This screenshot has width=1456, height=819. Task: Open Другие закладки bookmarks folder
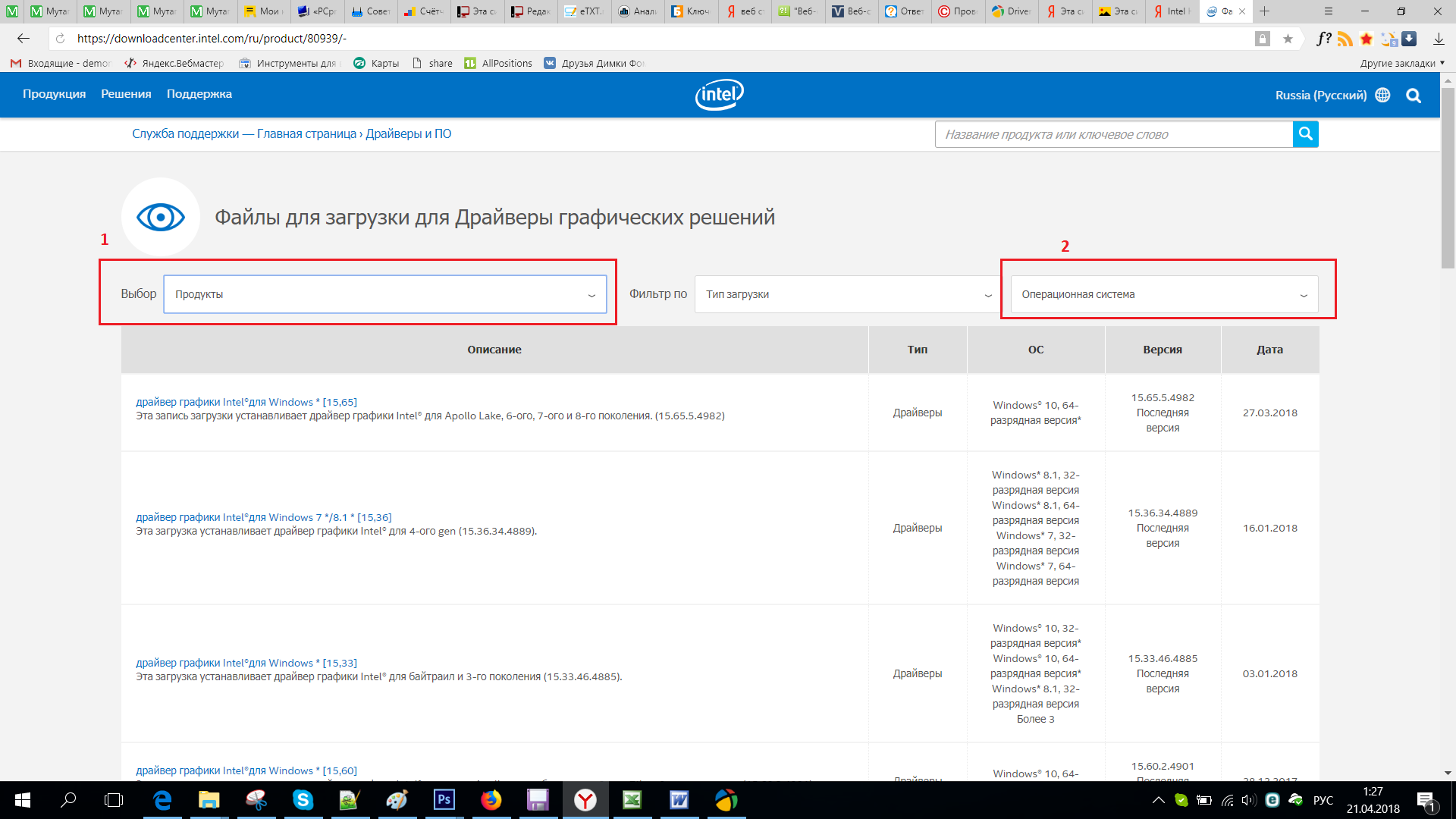coord(1402,64)
